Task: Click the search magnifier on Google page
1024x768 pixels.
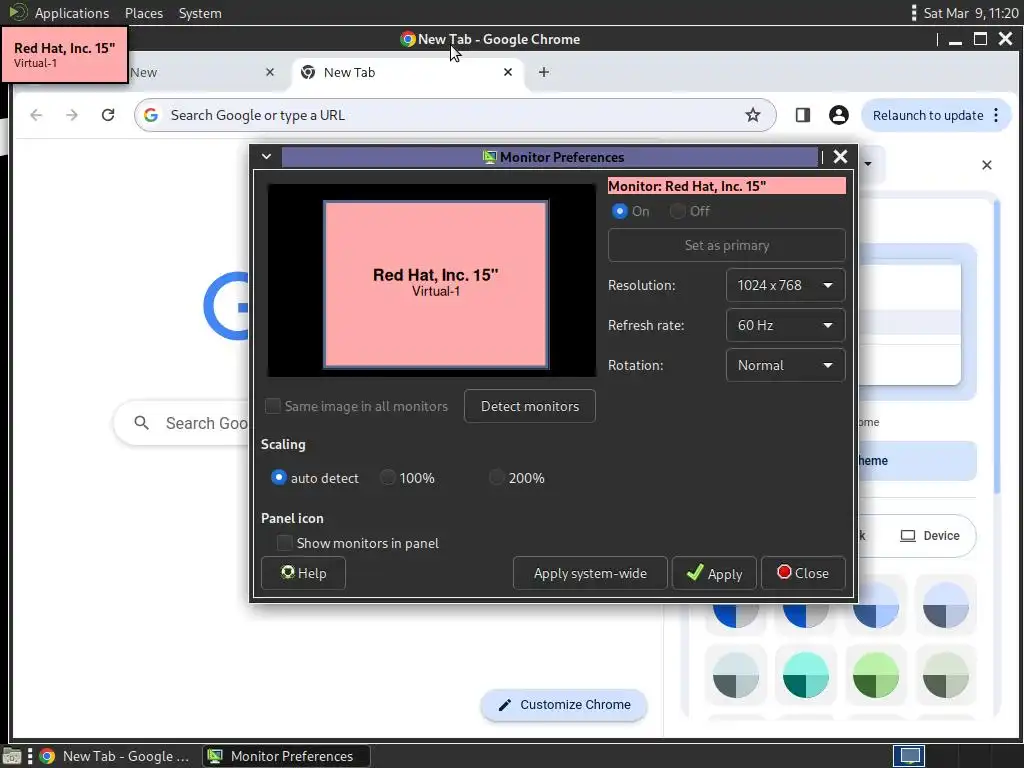Action: click(141, 423)
